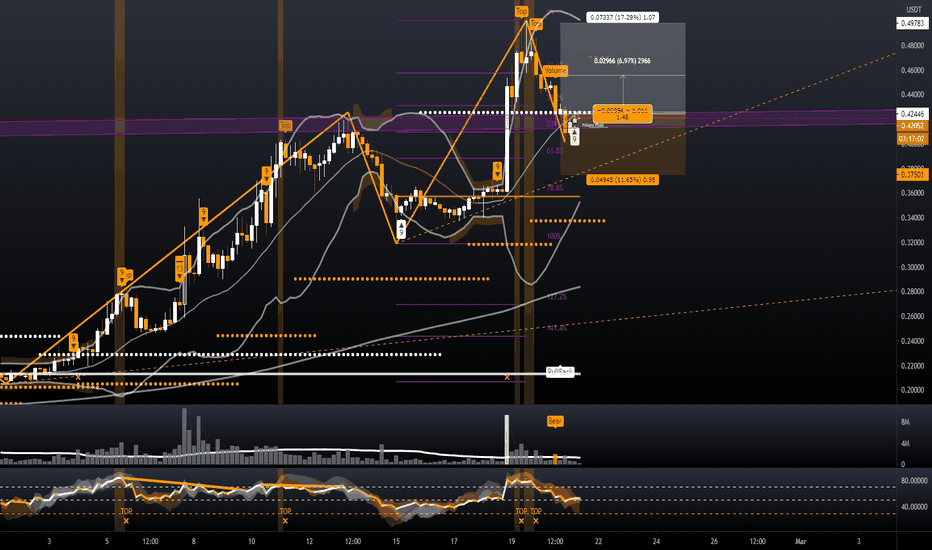Viewport: 932px width, 550px height.
Task: Click the white 0.42446 price label
Action: click(x=912, y=114)
